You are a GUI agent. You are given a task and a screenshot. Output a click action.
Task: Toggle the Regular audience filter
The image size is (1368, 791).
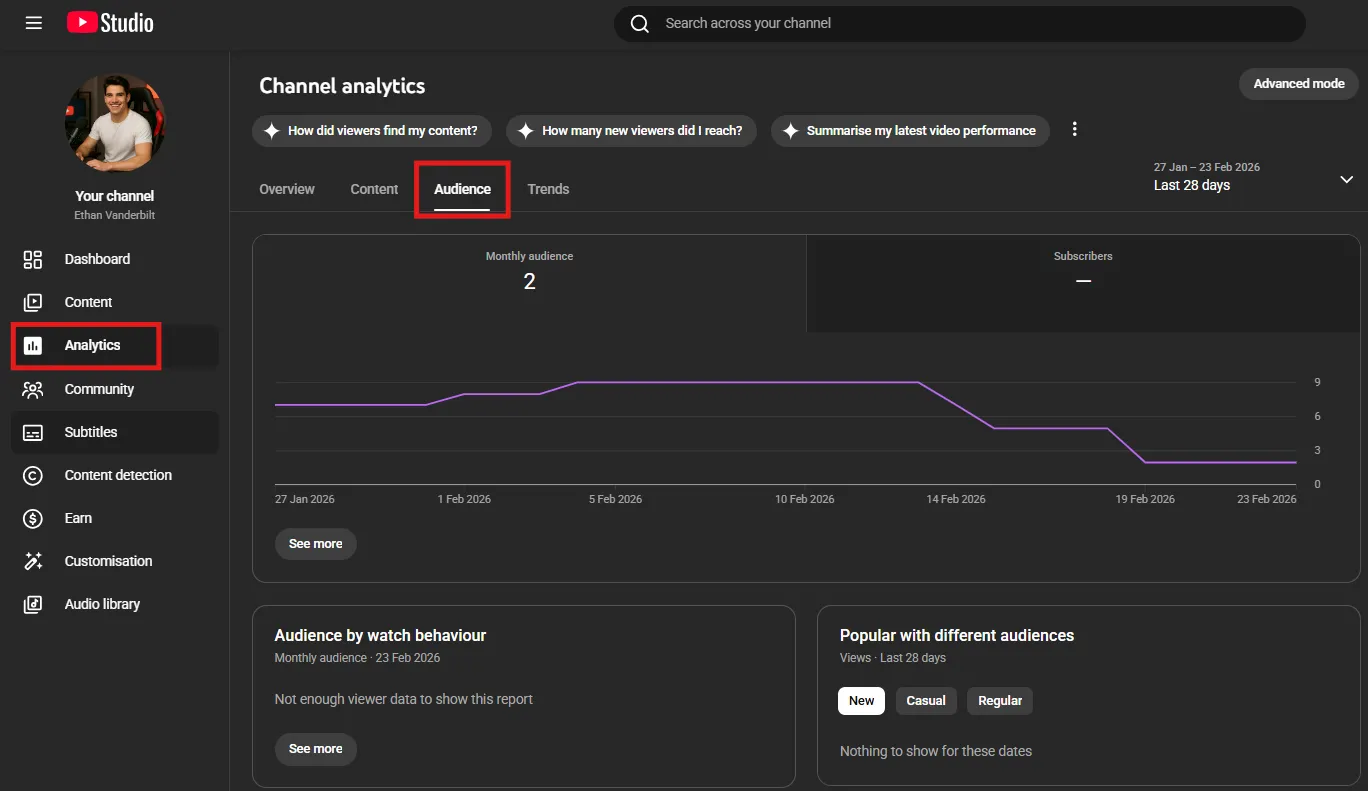[x=999, y=701]
